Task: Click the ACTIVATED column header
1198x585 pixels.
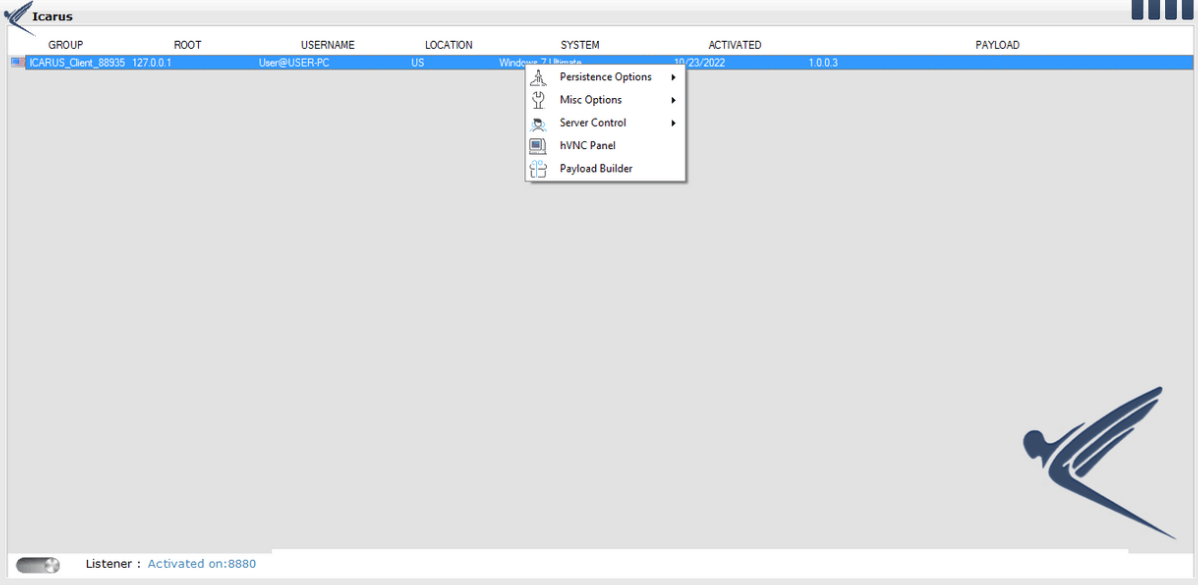Action: click(x=735, y=45)
